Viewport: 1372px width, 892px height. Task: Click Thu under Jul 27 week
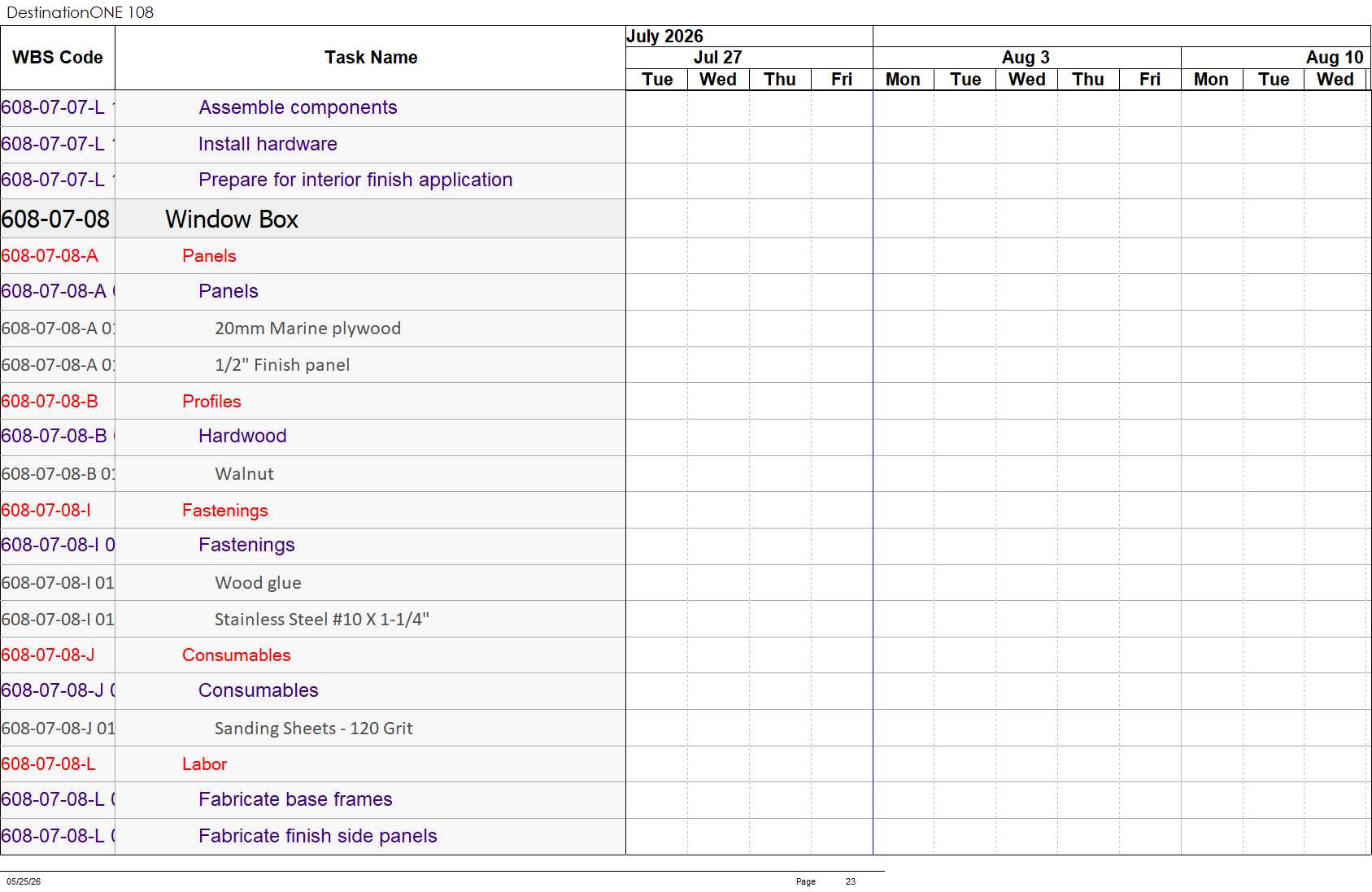pyautogui.click(x=780, y=80)
